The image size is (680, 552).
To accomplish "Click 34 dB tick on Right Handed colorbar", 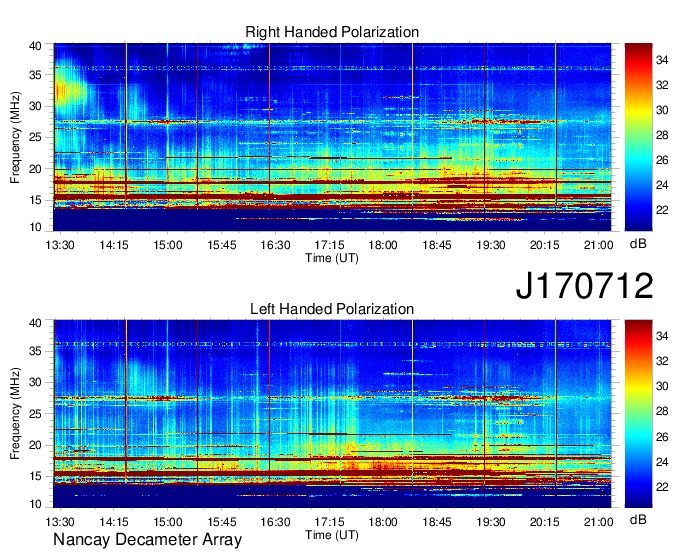I will click(x=662, y=60).
